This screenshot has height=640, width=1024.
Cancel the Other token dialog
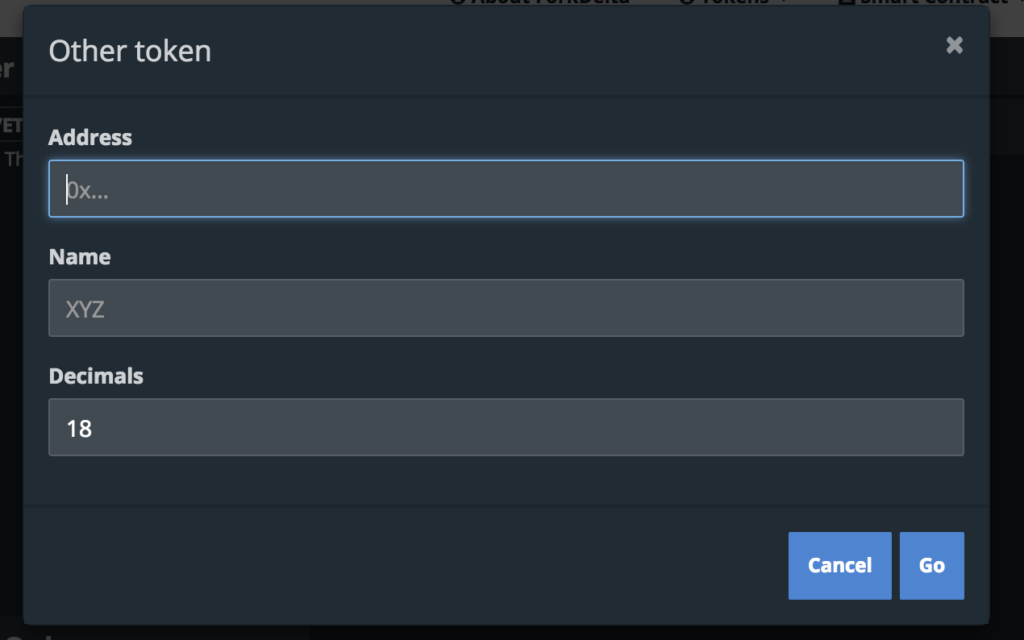point(839,566)
